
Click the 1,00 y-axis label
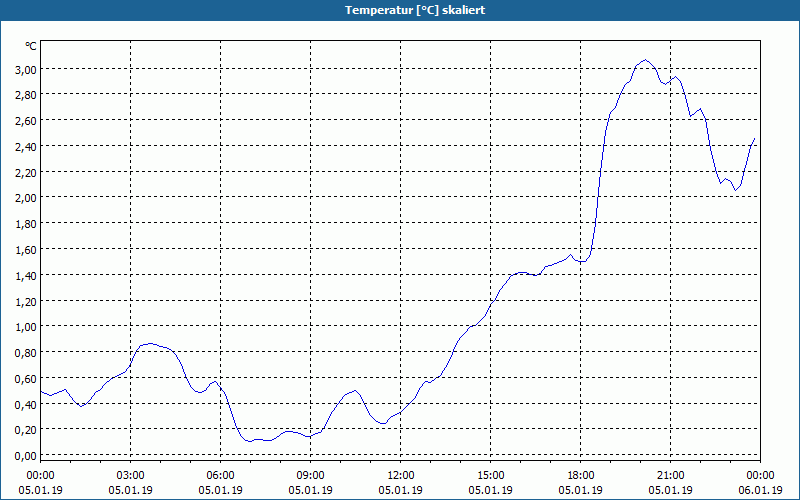26,327
